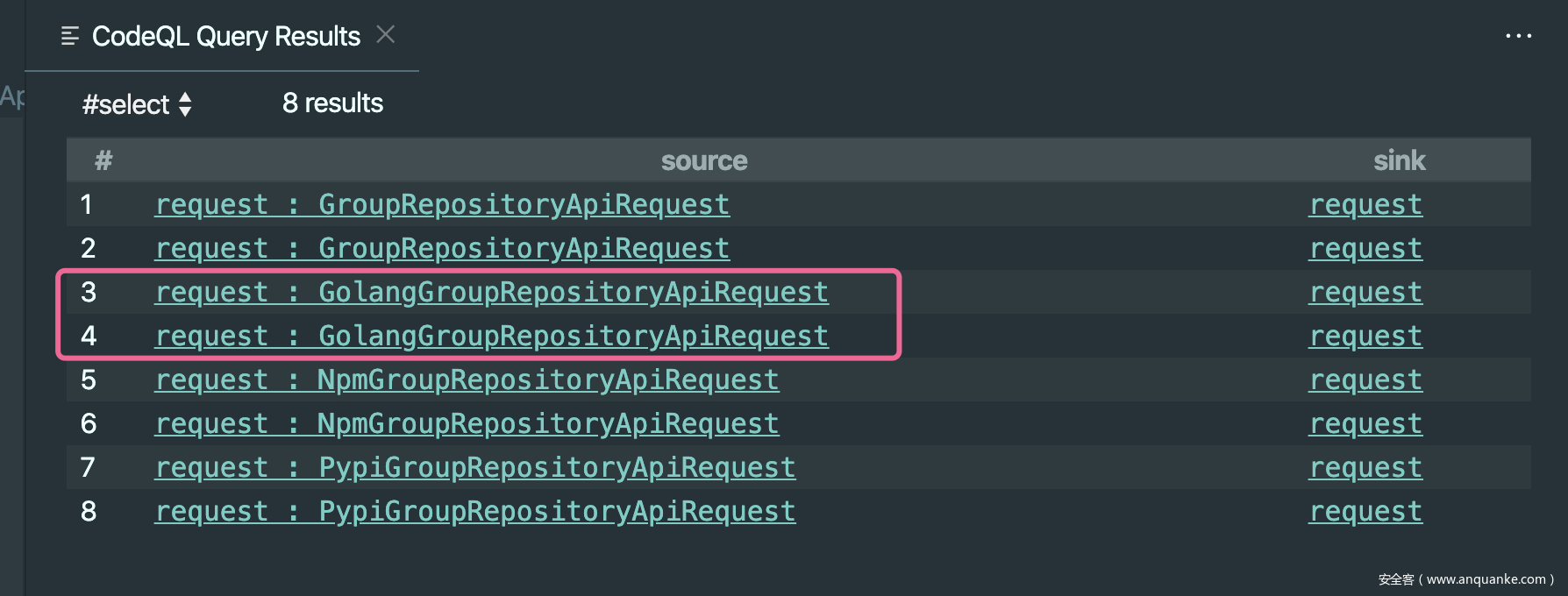Click the sink request link in row 5

[x=1365, y=380]
